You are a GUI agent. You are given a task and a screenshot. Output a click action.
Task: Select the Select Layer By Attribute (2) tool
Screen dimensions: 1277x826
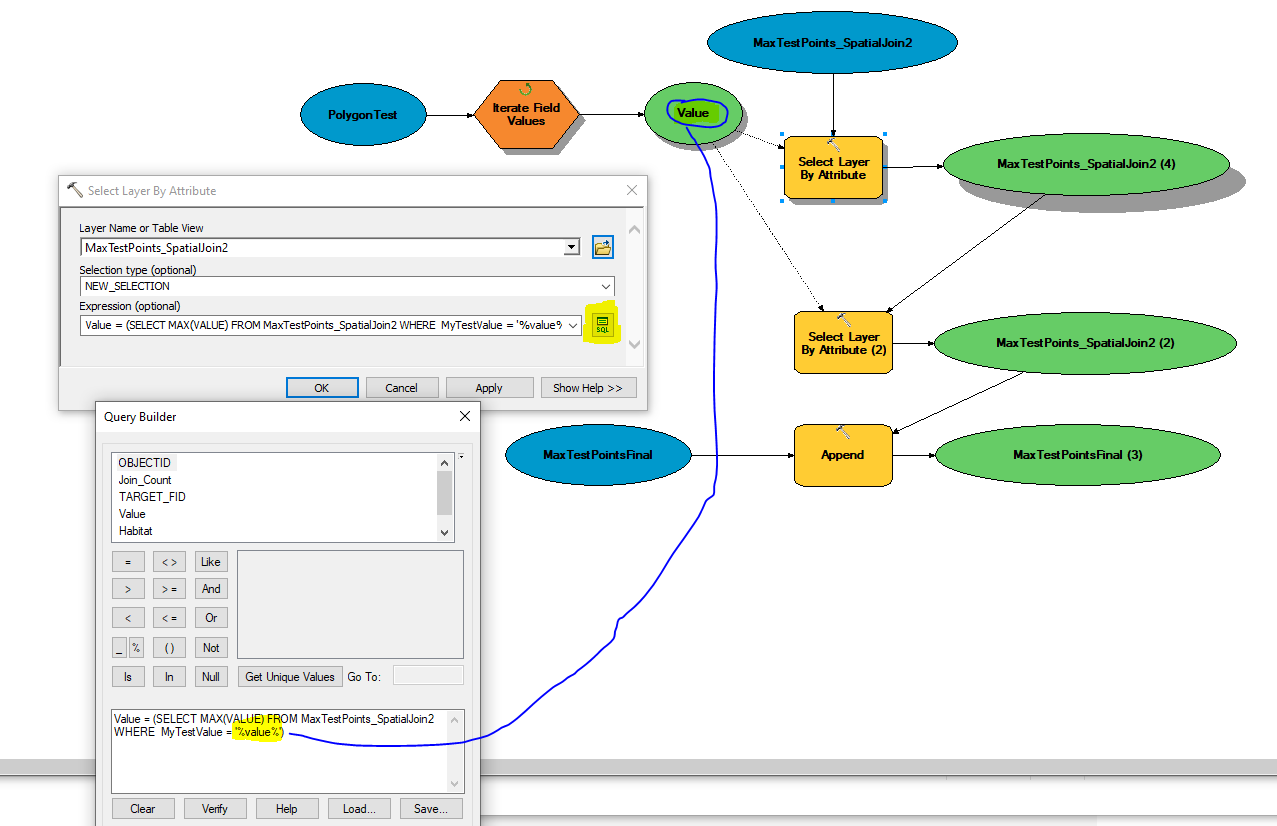pyautogui.click(x=843, y=343)
